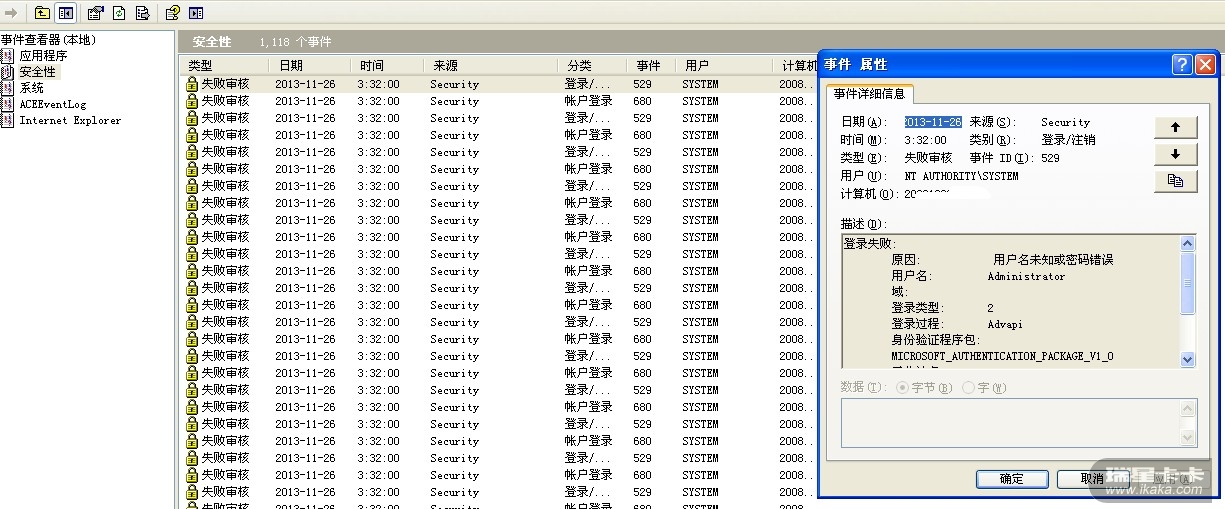This screenshot has height=509, width=1225.
Task: Open Help from the toolbar question icon
Action: pos(173,13)
